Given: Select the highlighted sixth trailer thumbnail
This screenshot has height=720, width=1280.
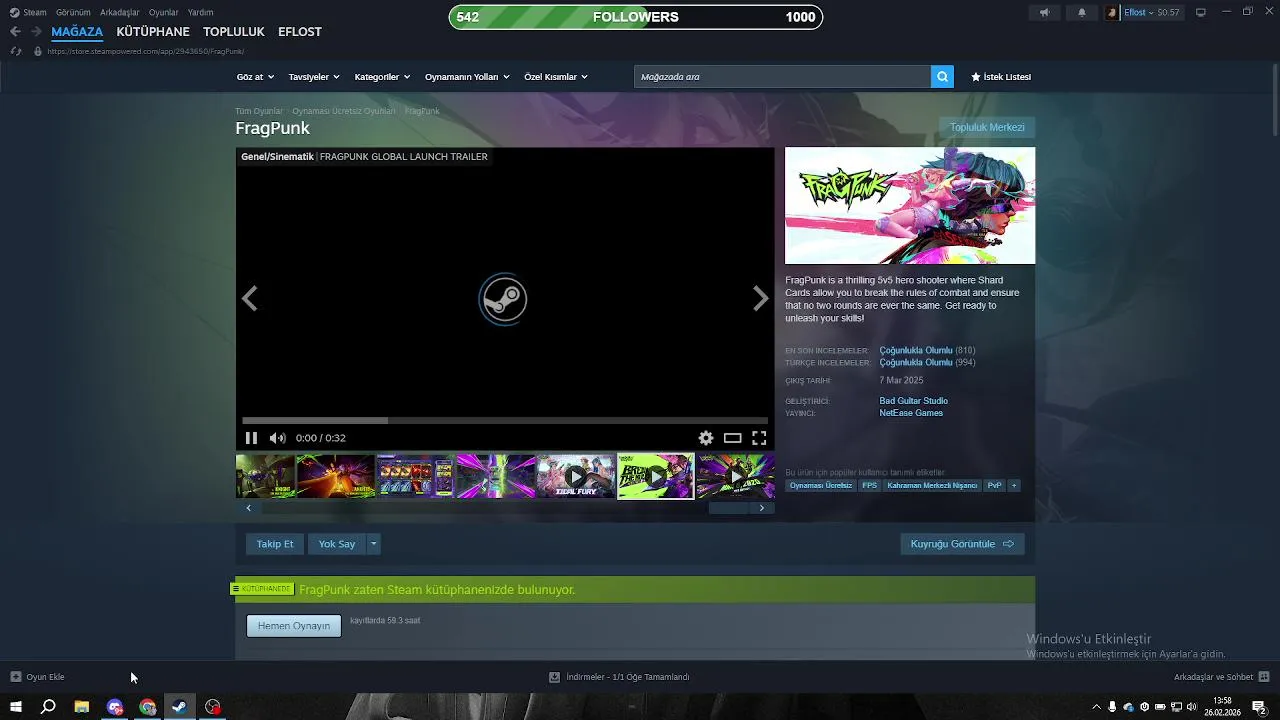Looking at the screenshot, I should click(x=656, y=476).
